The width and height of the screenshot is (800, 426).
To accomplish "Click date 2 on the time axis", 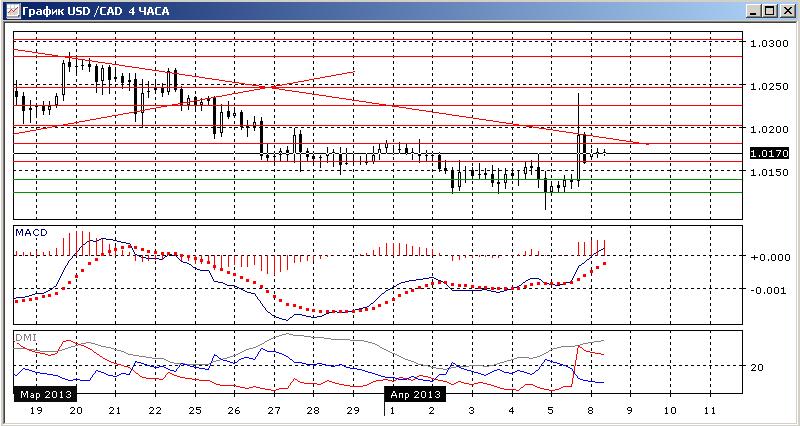I will [432, 410].
